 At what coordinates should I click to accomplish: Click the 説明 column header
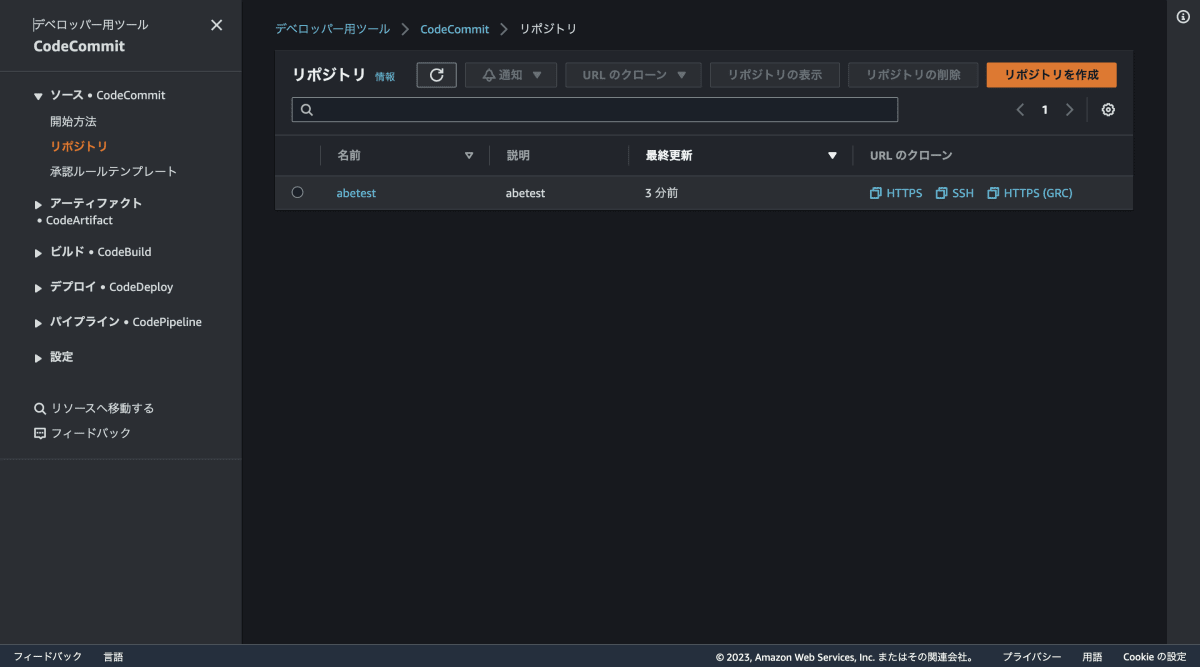pos(518,156)
